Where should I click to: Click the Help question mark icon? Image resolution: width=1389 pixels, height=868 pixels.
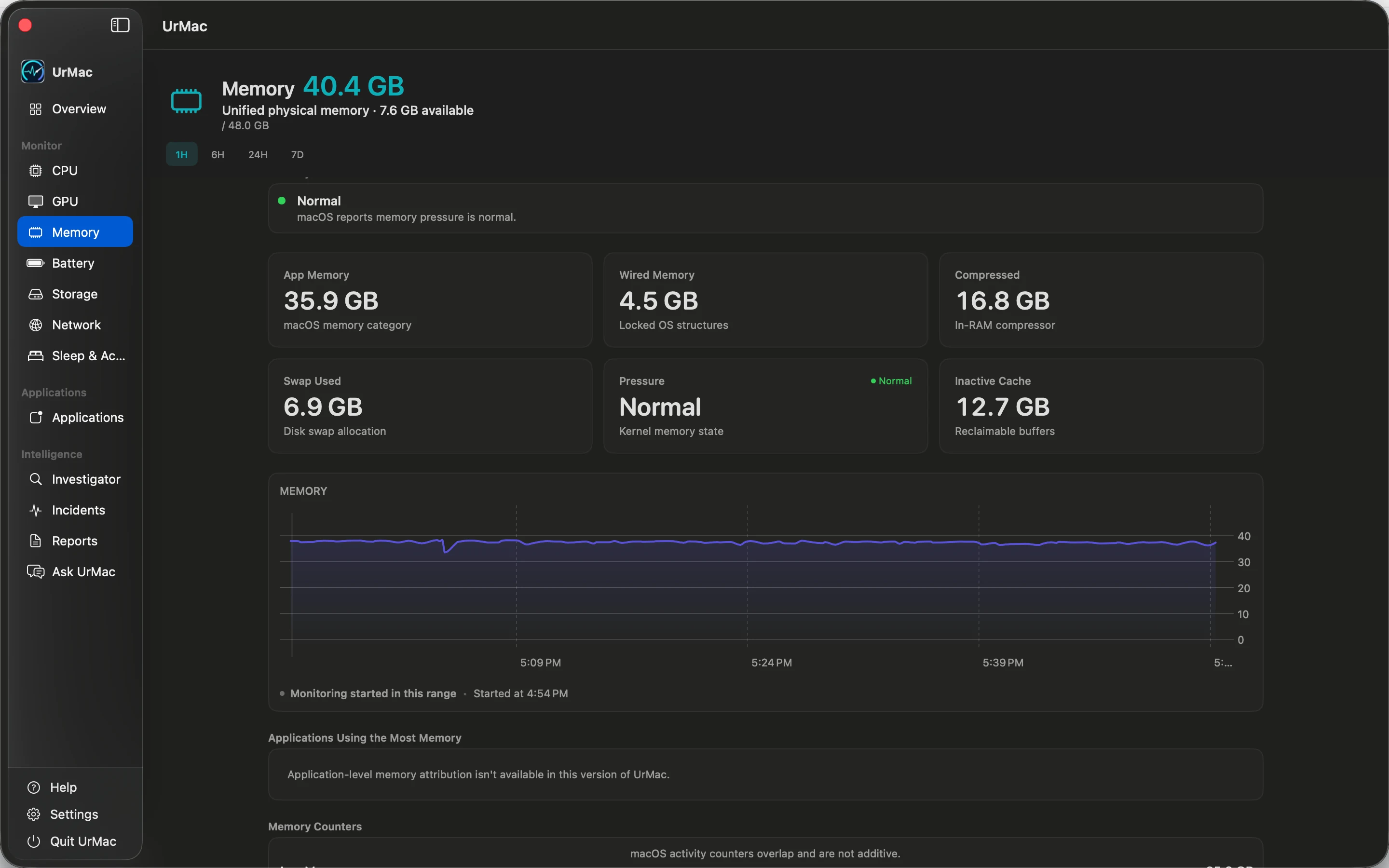[x=34, y=787]
